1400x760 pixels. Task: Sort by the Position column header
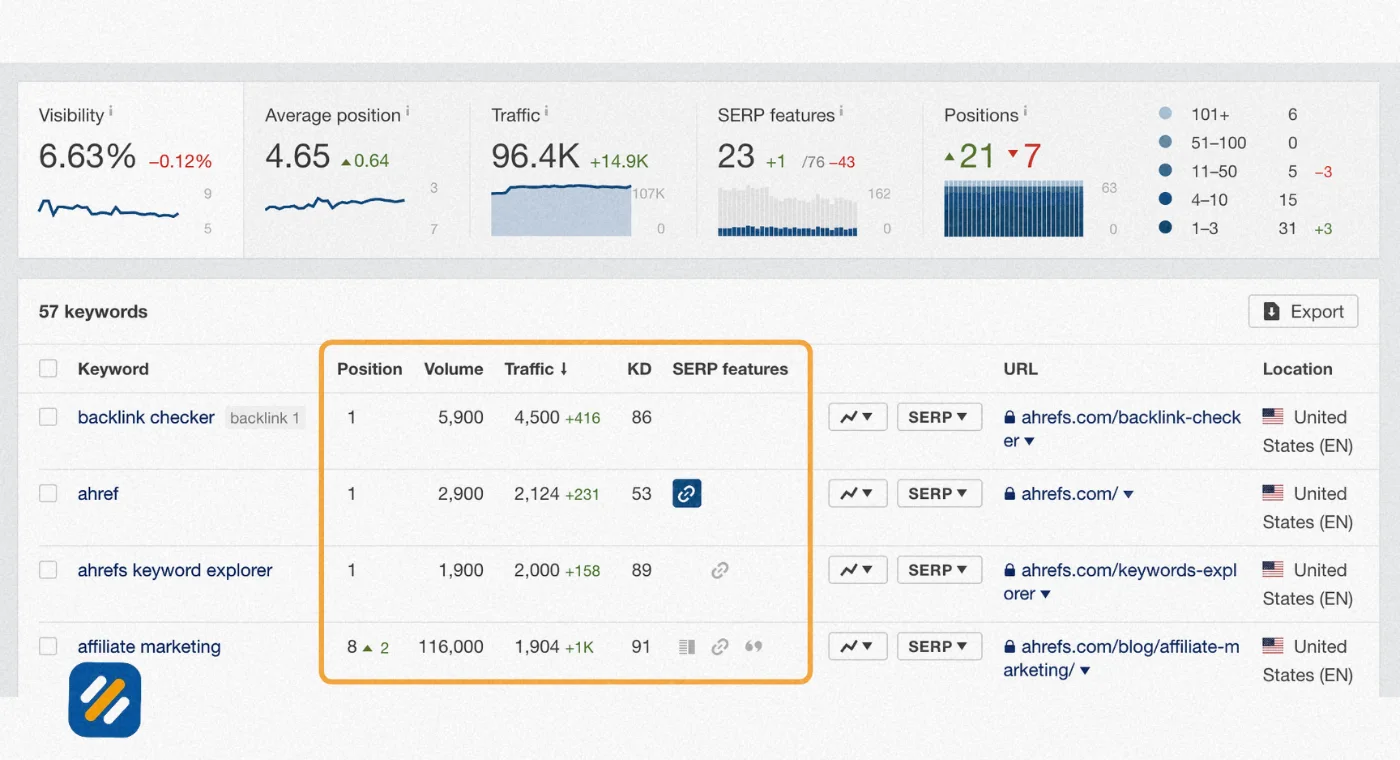[369, 369]
